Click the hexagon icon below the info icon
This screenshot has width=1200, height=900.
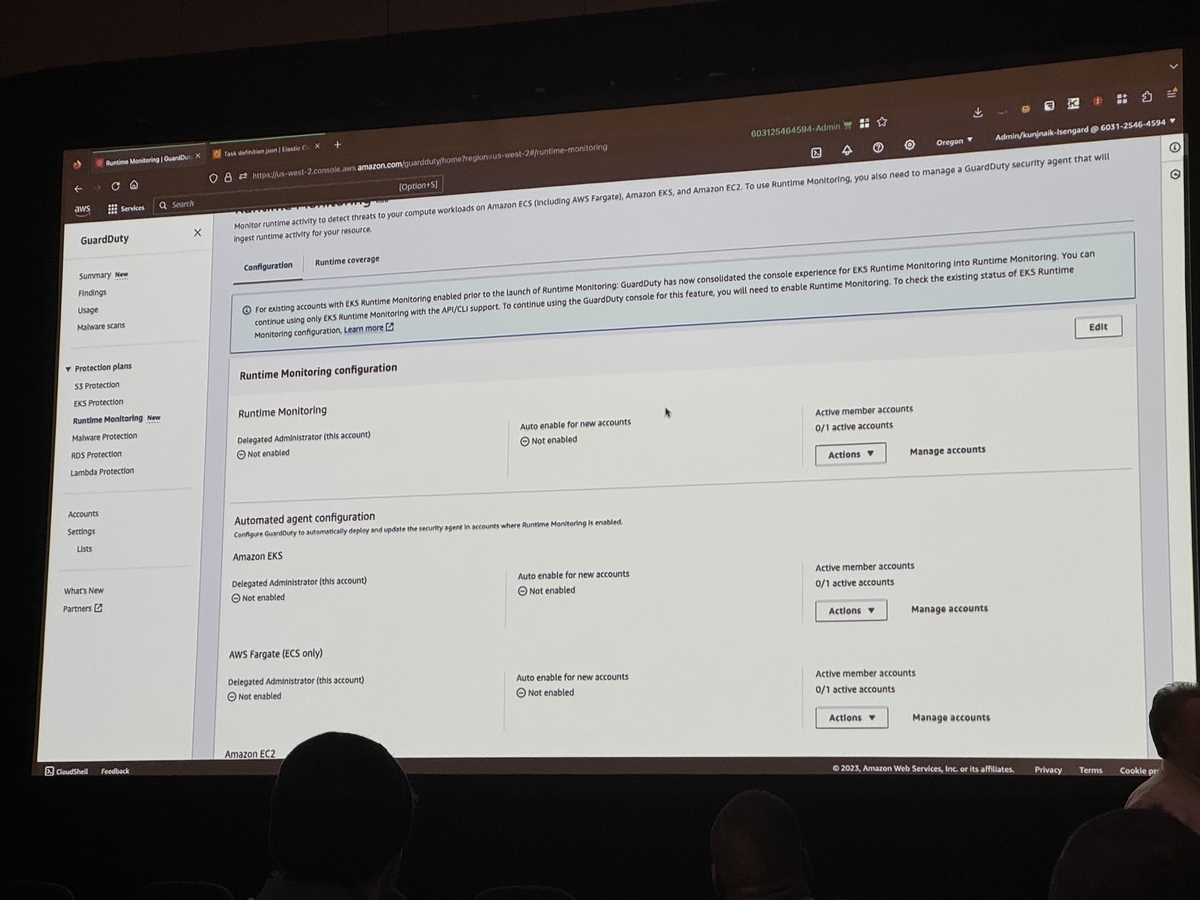[1175, 173]
